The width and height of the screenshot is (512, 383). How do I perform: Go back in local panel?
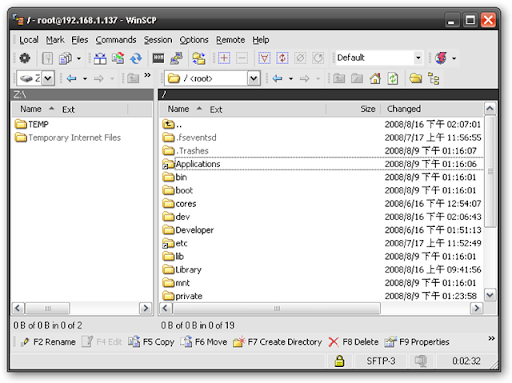[71, 79]
